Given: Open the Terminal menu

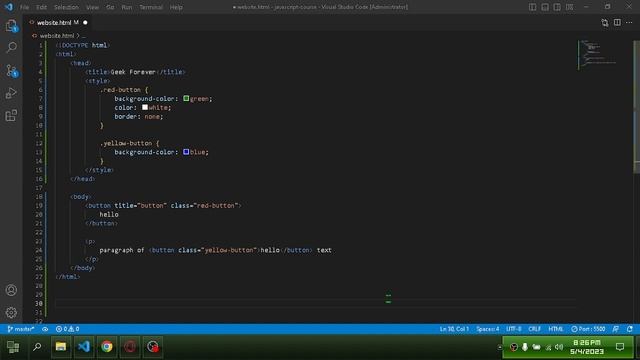Looking at the screenshot, I should (x=151, y=7).
